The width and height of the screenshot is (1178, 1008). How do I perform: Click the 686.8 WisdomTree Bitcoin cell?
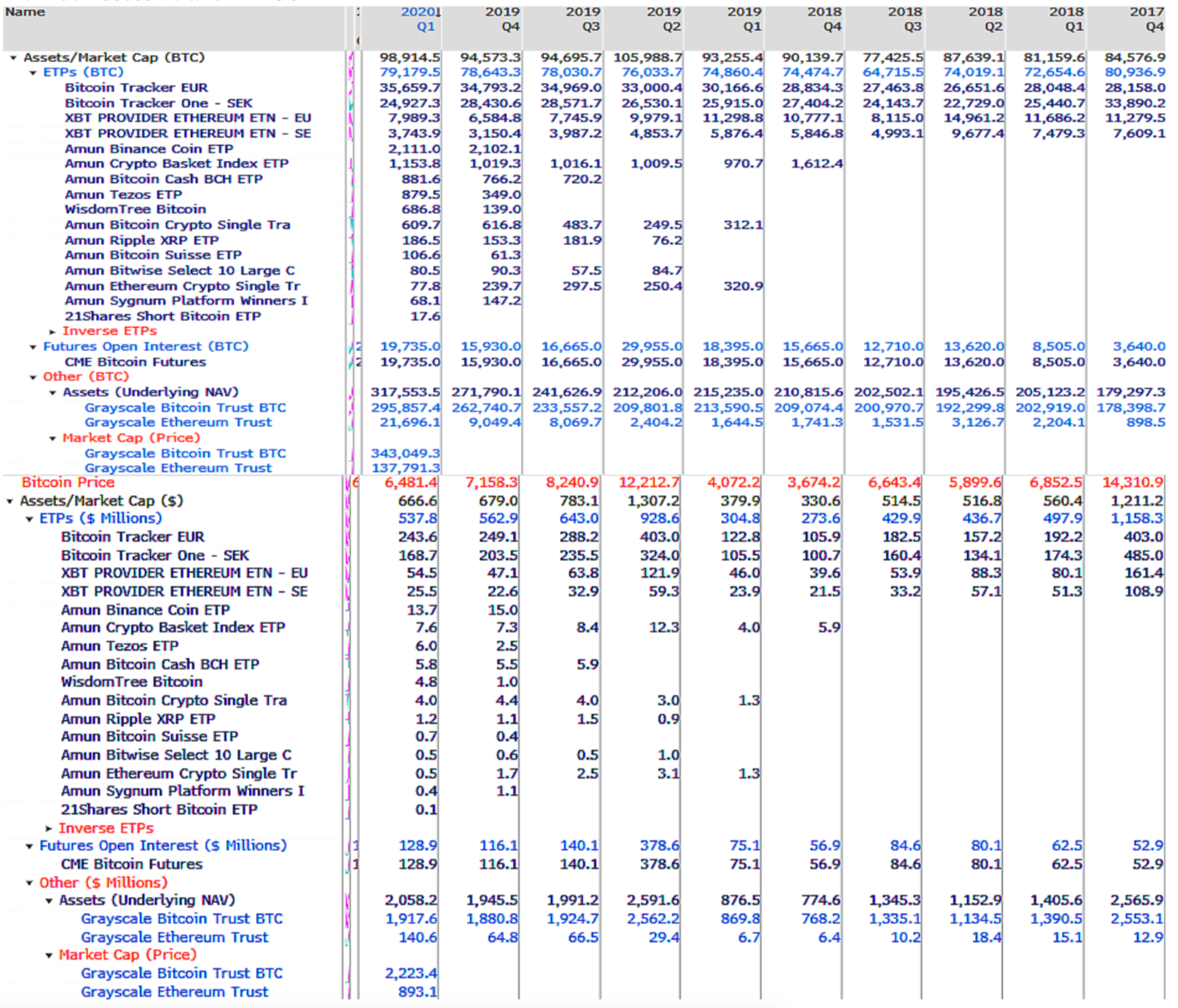tap(421, 210)
